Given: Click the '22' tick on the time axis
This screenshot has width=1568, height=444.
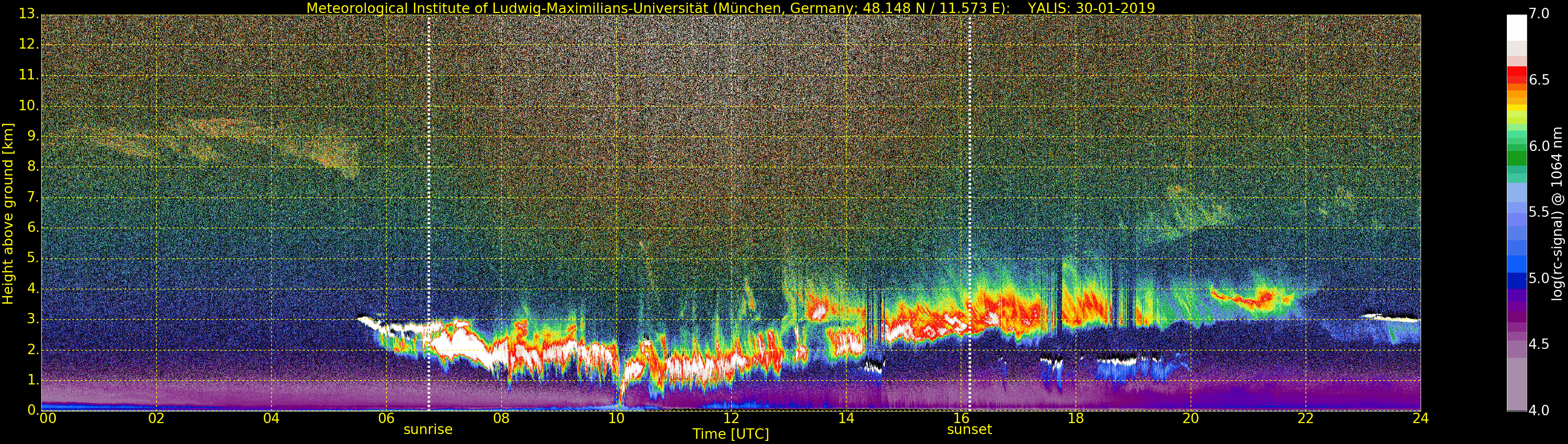Looking at the screenshot, I should pos(1306,418).
